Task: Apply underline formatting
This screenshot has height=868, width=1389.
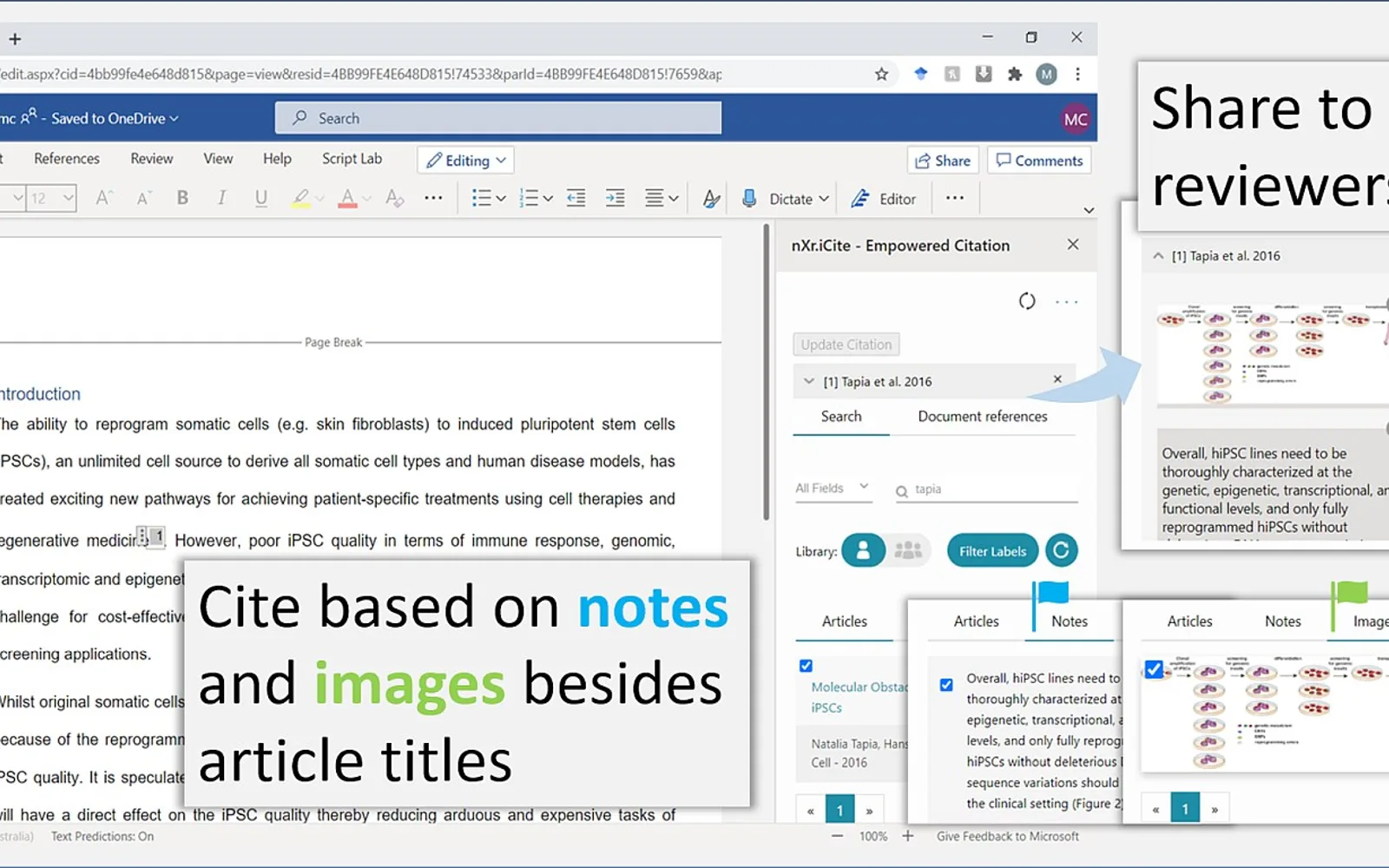Action: [x=260, y=198]
